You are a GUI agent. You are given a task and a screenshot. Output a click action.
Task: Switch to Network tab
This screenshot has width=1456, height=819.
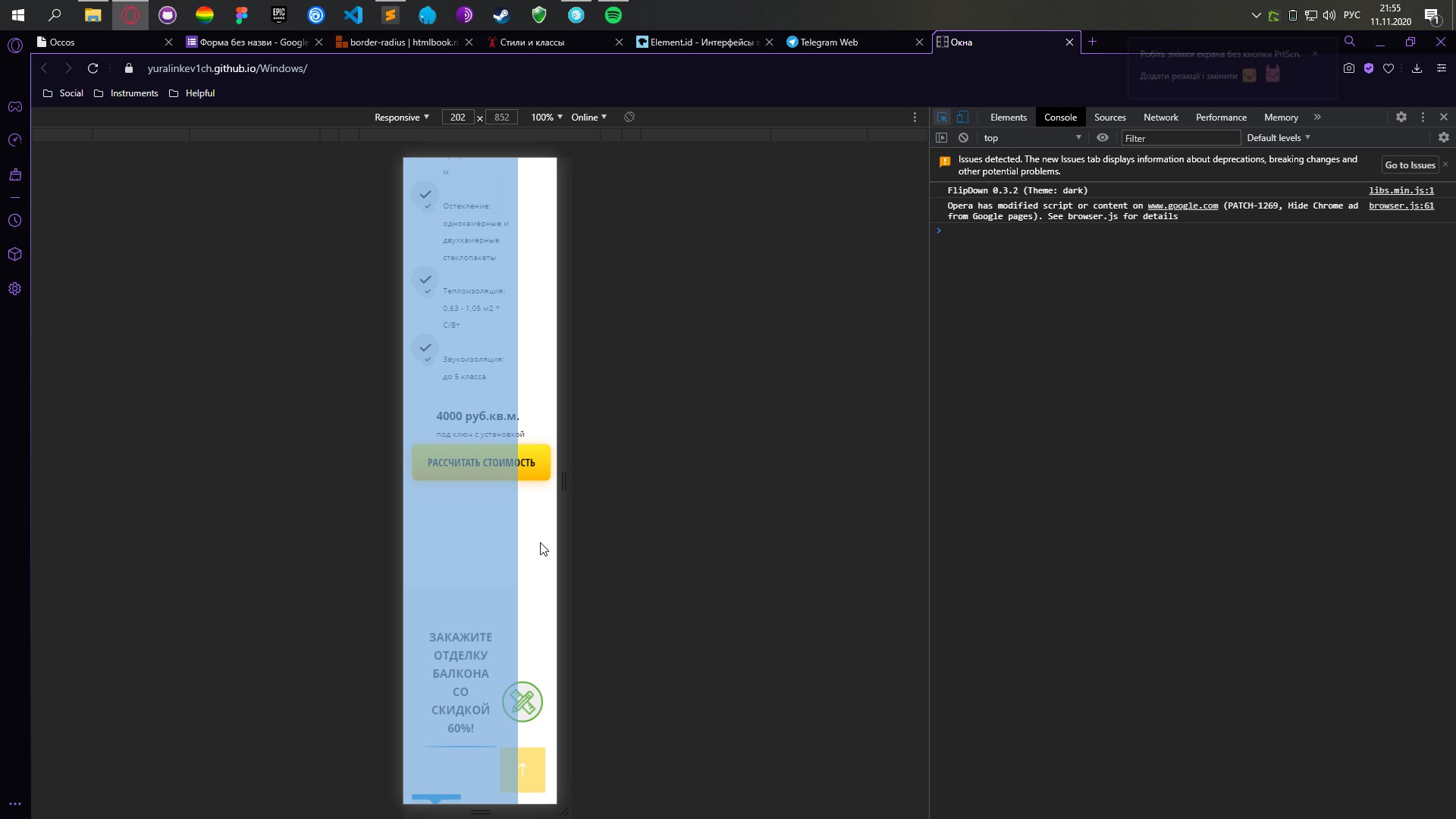[x=1160, y=117]
